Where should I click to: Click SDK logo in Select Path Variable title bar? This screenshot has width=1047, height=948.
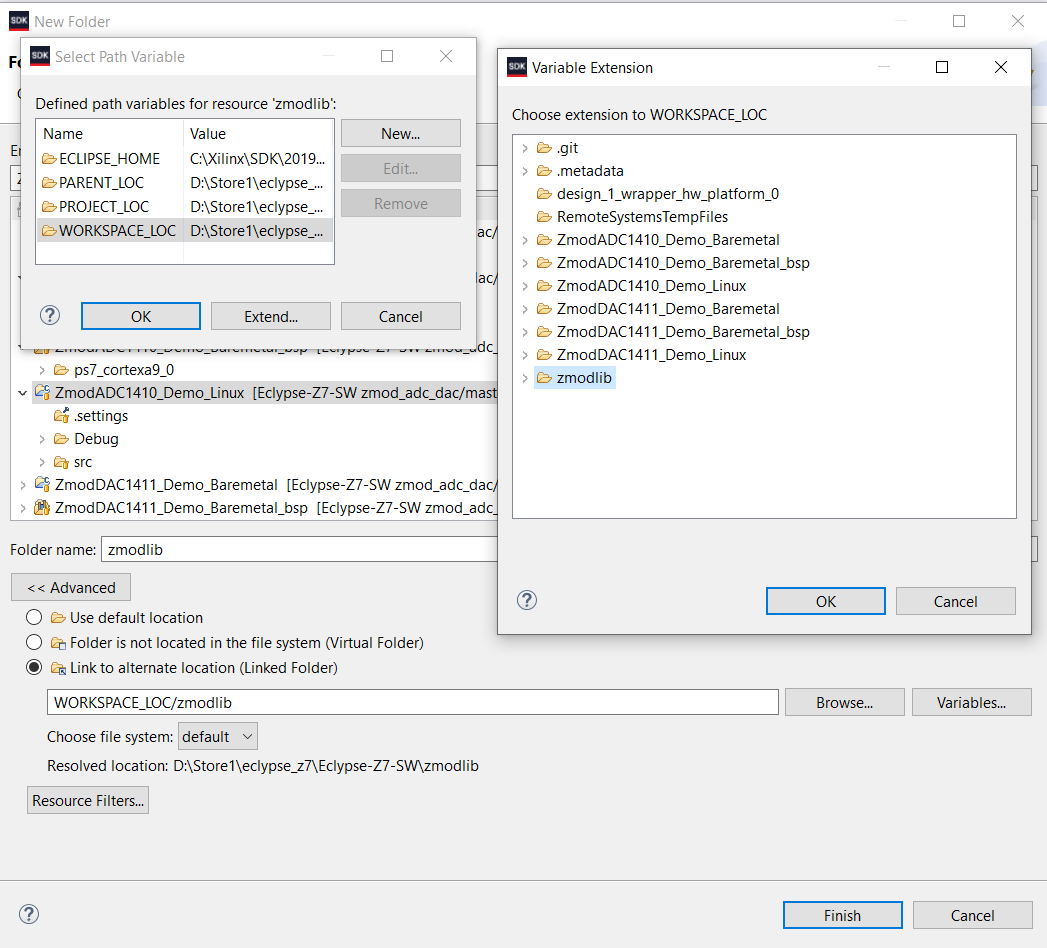tap(40, 56)
